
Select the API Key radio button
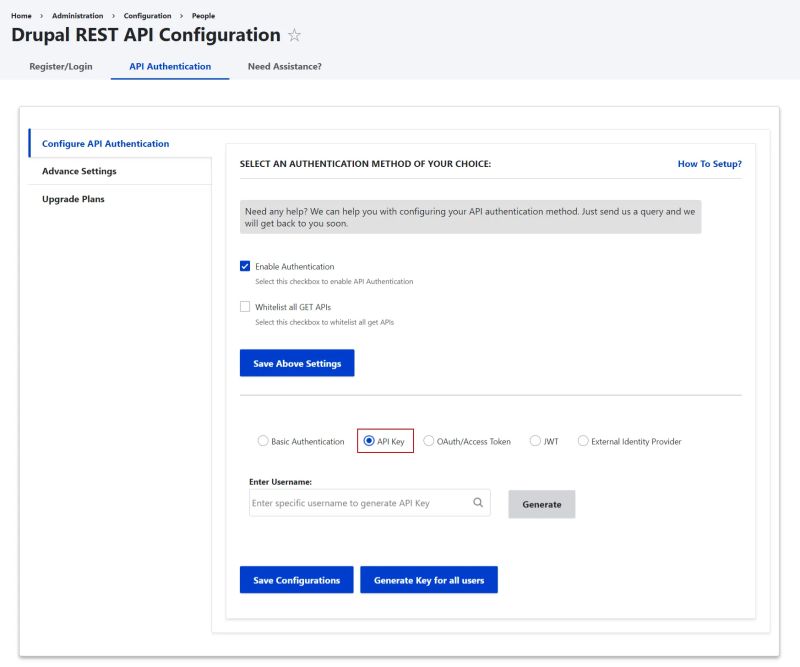369,441
